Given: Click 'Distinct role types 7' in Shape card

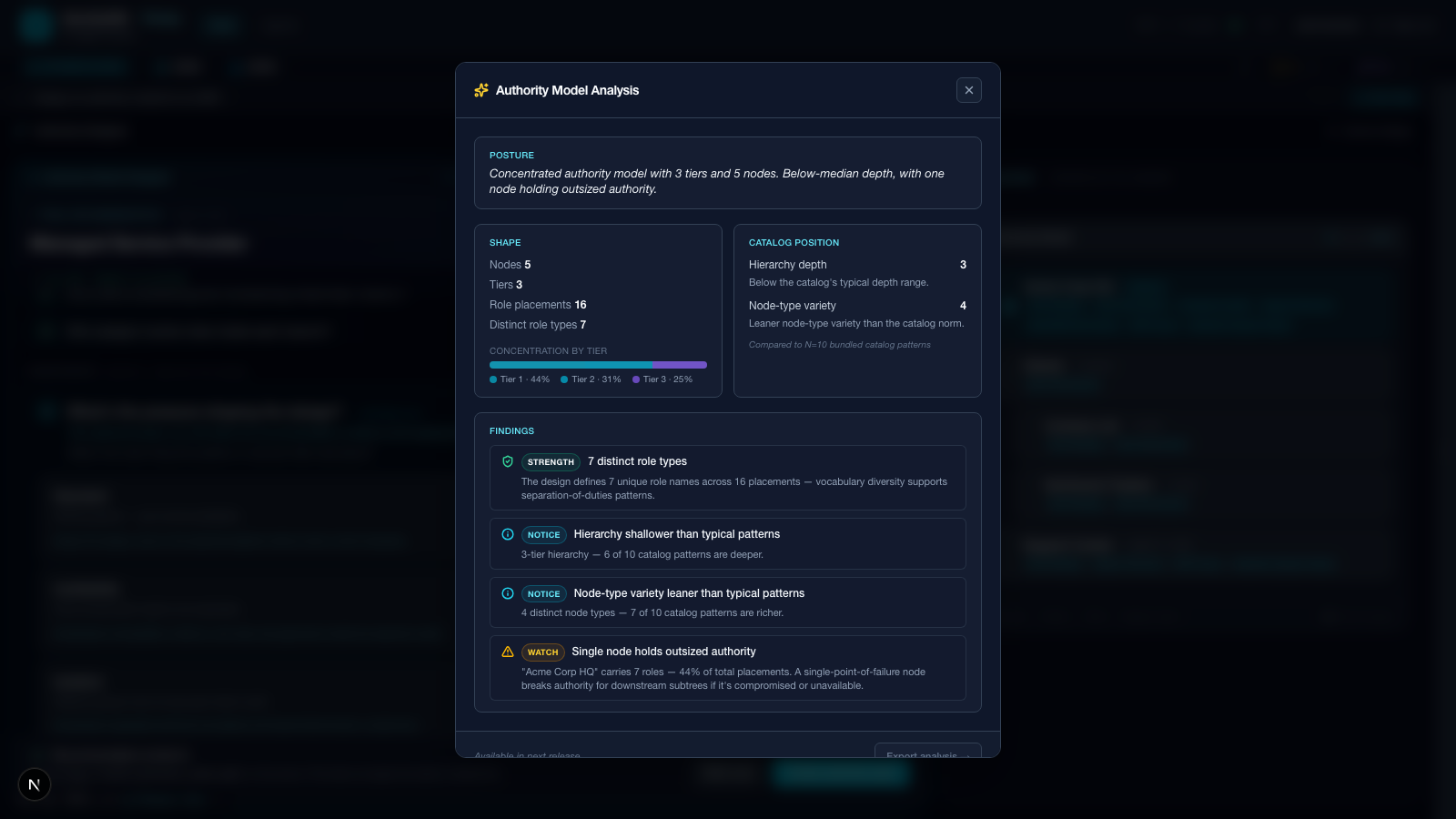Looking at the screenshot, I should click(538, 325).
